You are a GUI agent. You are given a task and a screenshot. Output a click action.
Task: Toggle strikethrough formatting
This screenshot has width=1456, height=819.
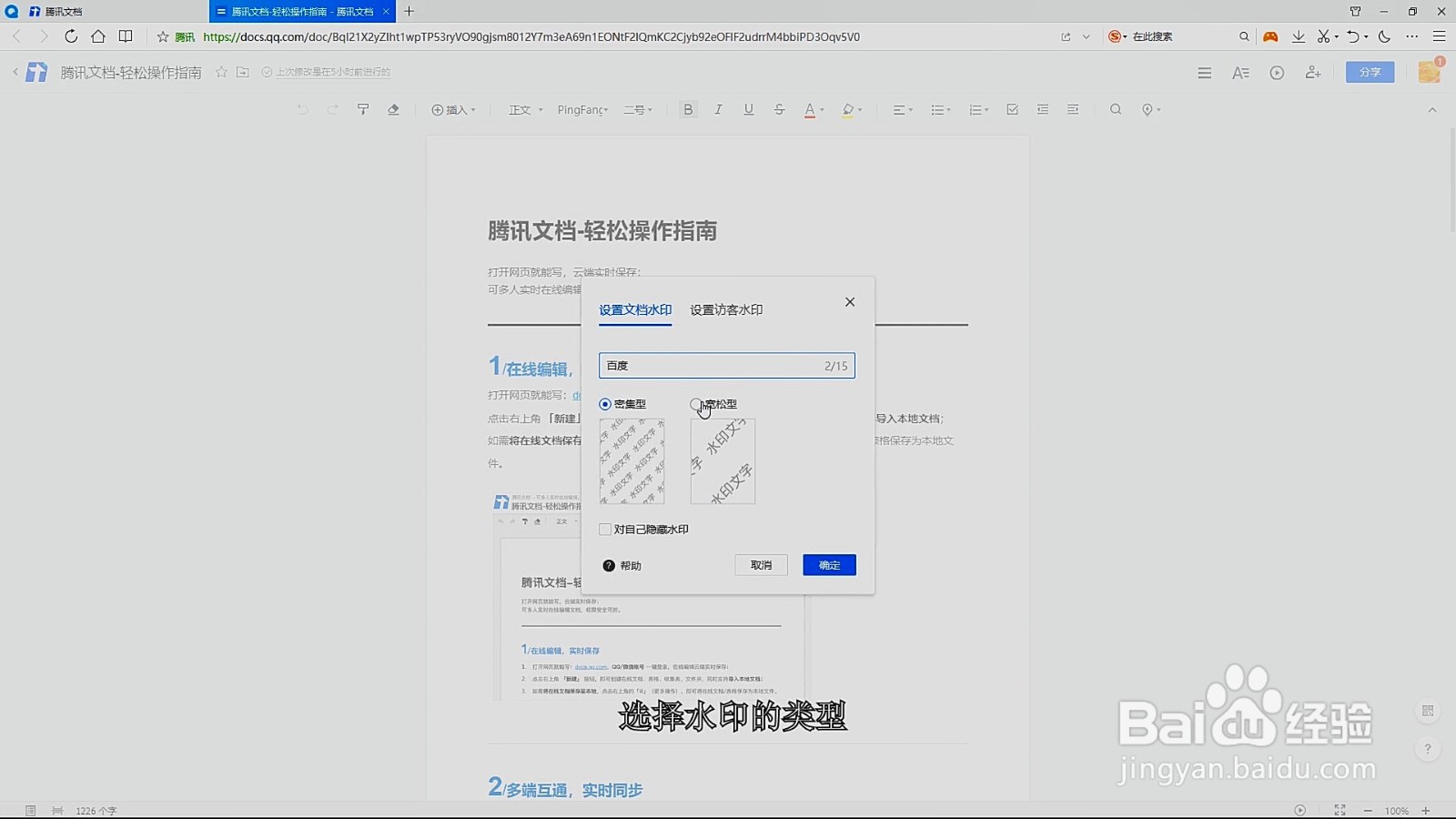pyautogui.click(x=779, y=110)
